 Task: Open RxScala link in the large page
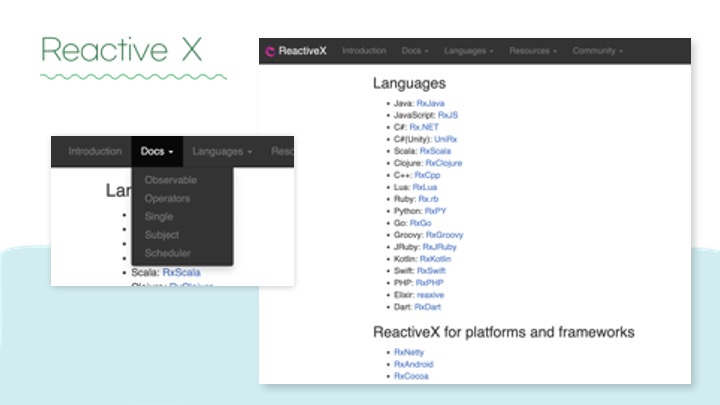[x=435, y=151]
